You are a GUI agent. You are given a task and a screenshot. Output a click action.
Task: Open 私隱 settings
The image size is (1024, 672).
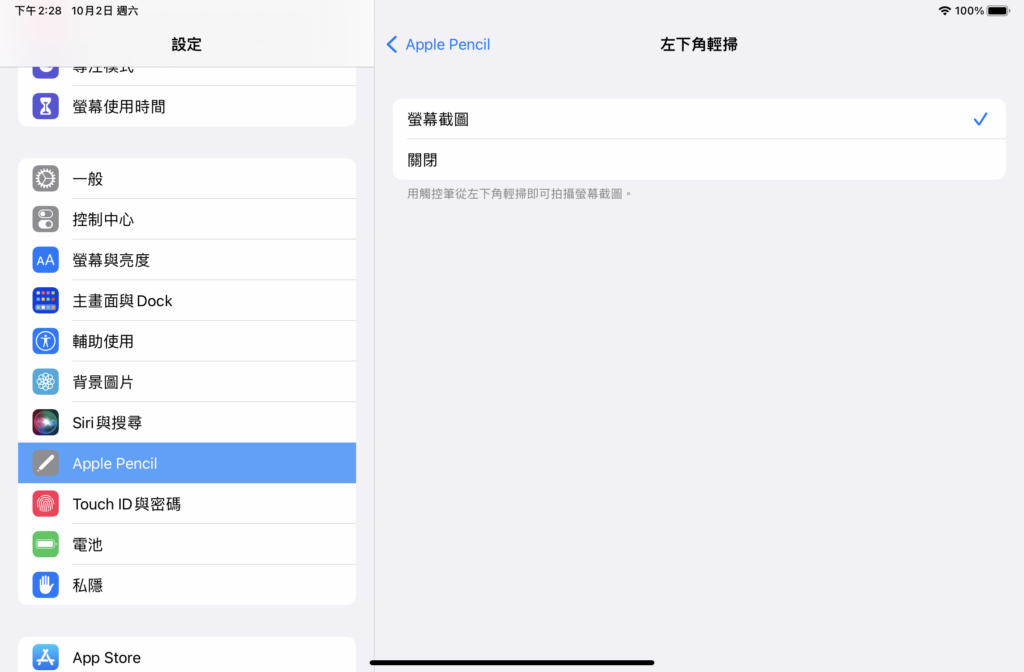coord(187,585)
